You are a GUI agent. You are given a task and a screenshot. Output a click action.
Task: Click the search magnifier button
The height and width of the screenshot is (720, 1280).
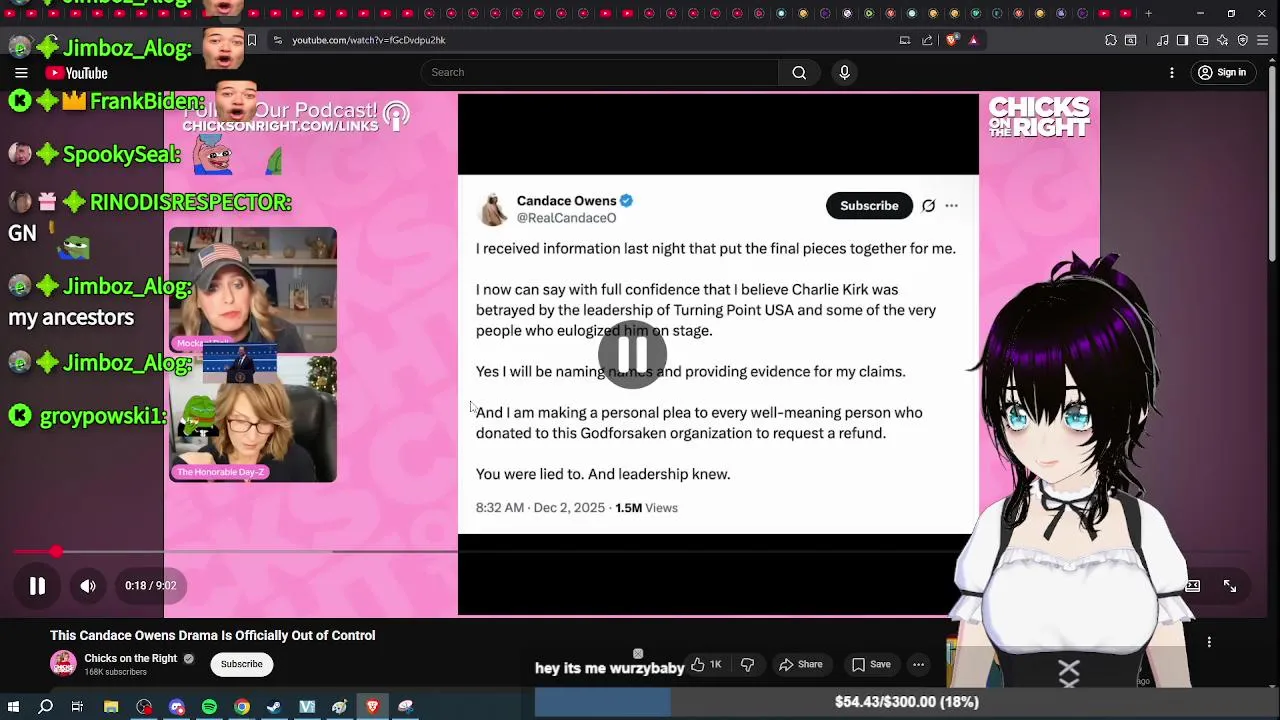tap(799, 72)
